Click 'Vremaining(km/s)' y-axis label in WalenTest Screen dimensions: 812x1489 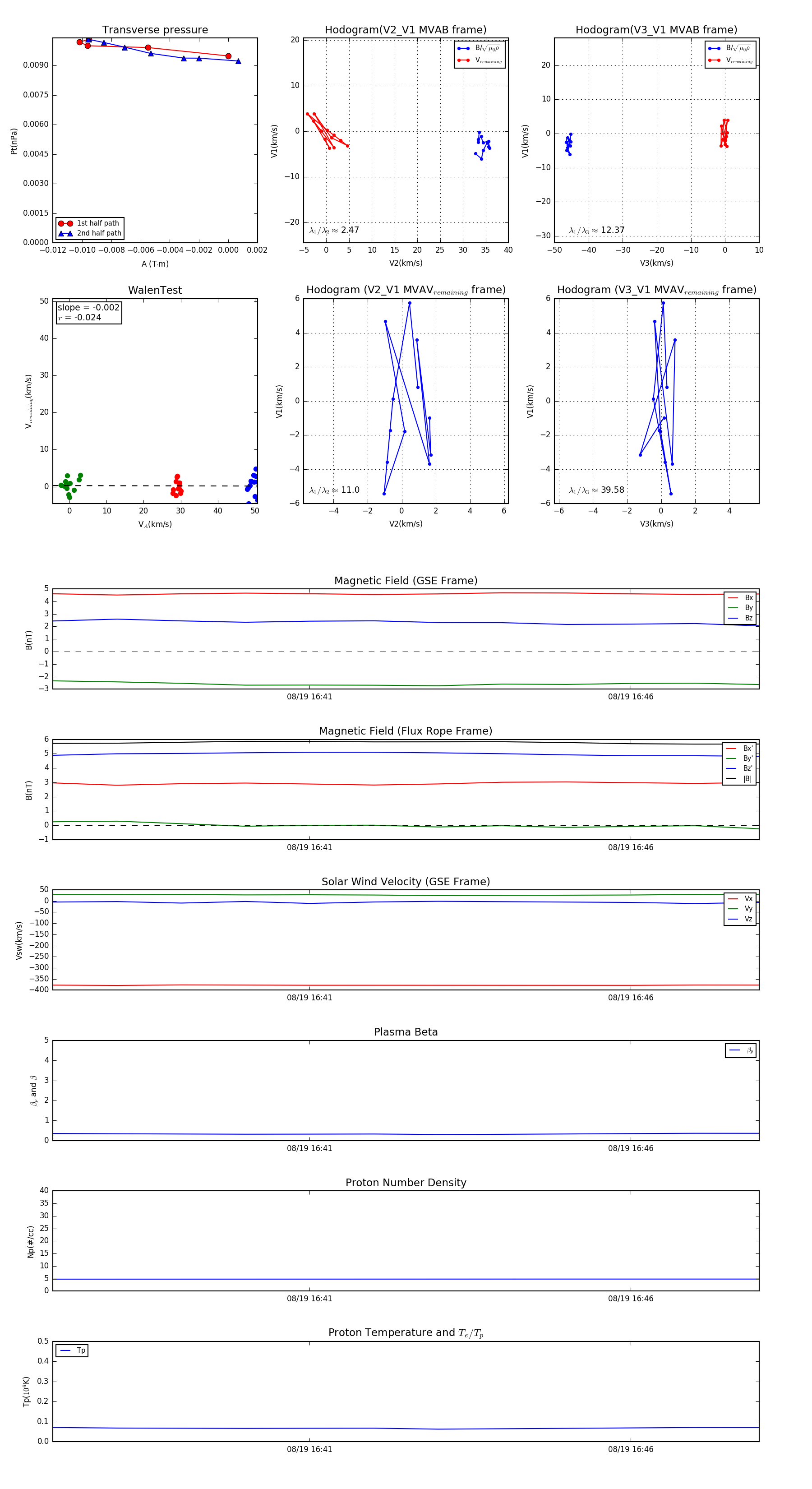(28, 401)
